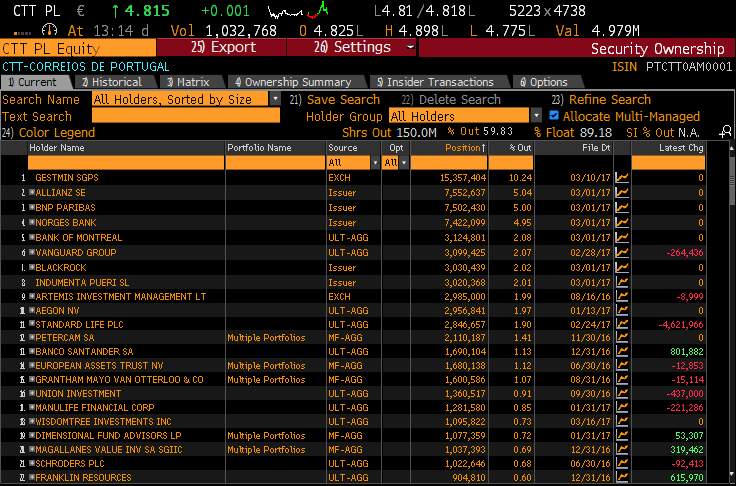Viewport: 736px width, 486px height.
Task: Click the intraday price sparkline chart
Action: [x=298, y=10]
